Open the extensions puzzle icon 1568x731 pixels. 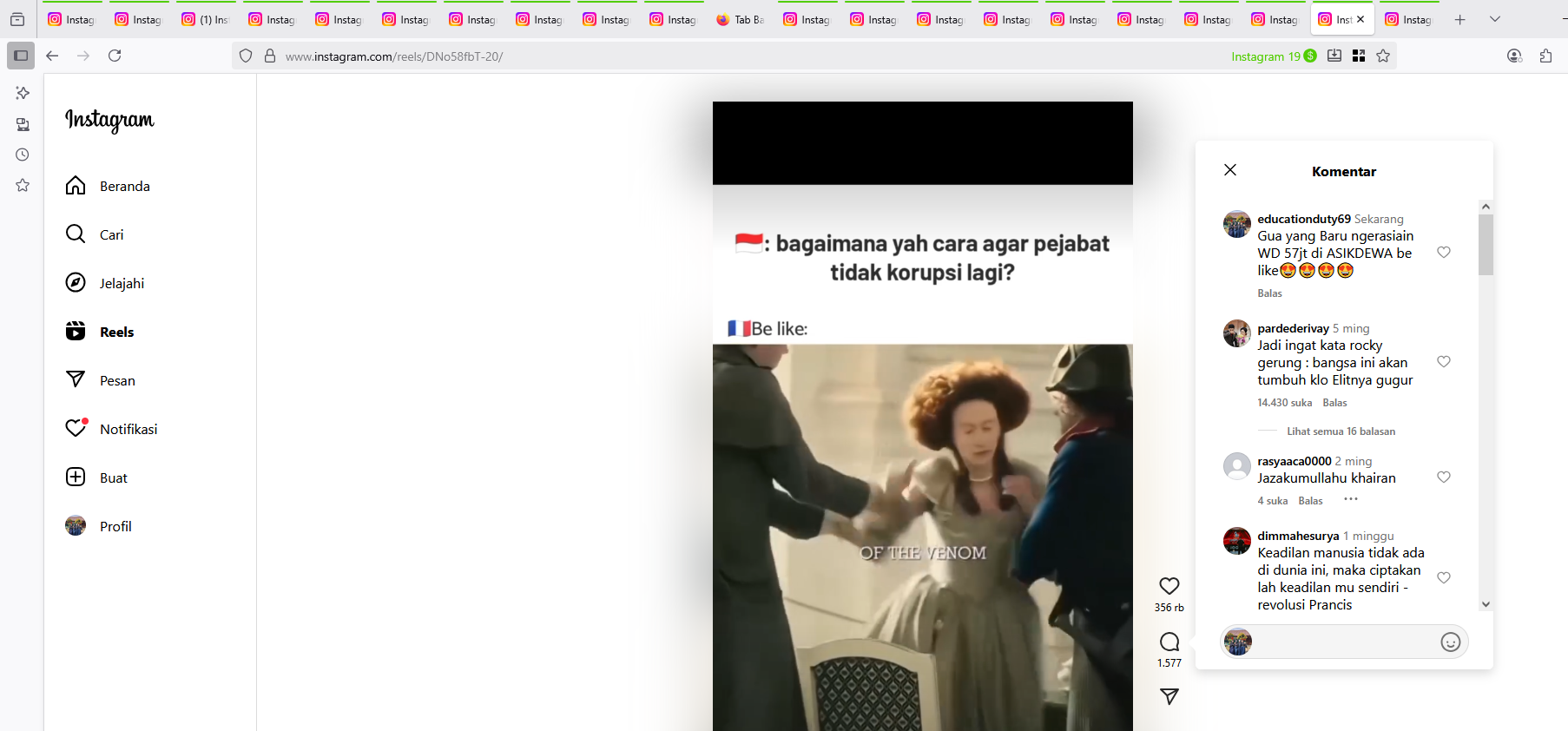click(x=1545, y=56)
